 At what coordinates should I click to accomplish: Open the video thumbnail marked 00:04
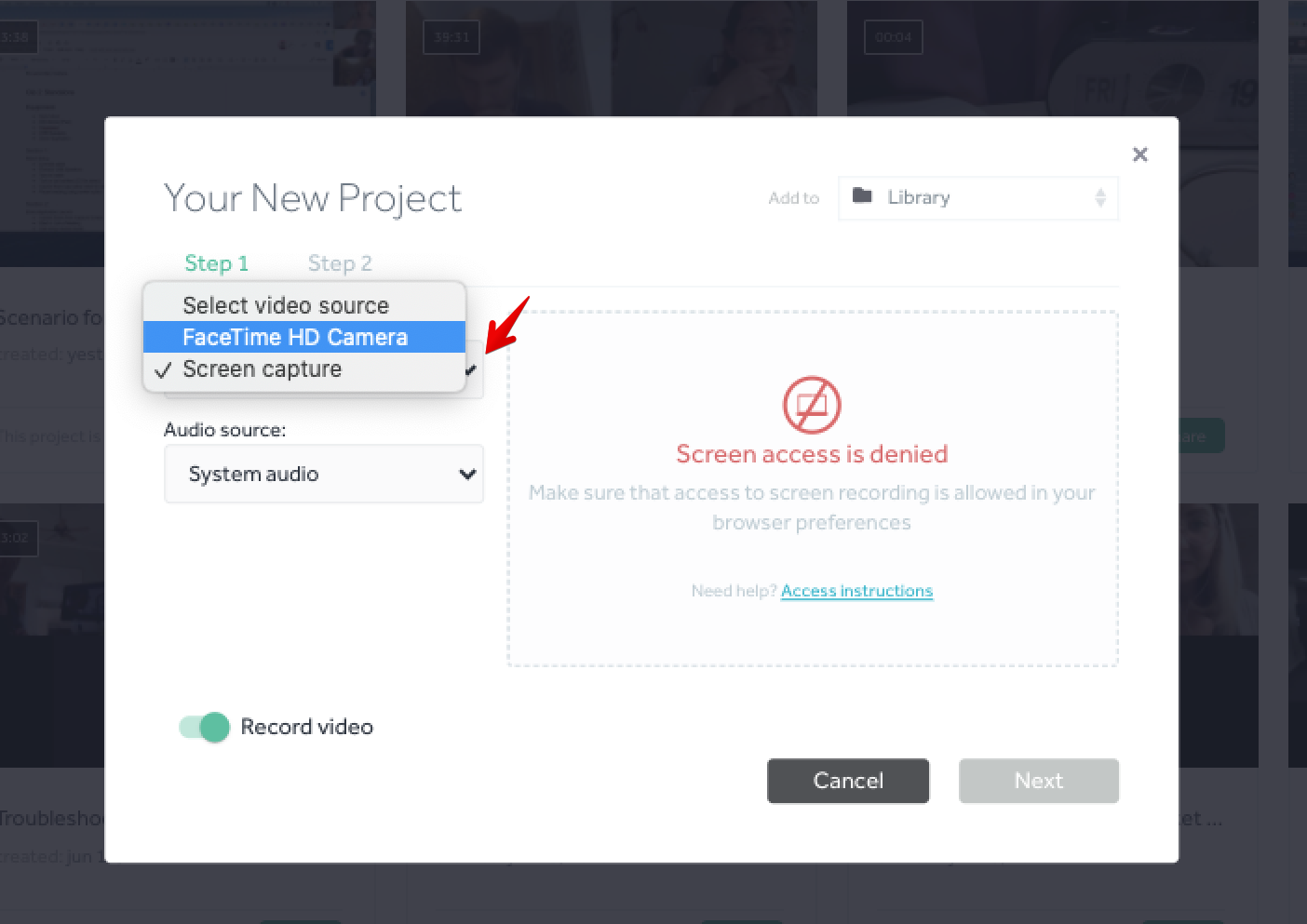pos(1052,58)
